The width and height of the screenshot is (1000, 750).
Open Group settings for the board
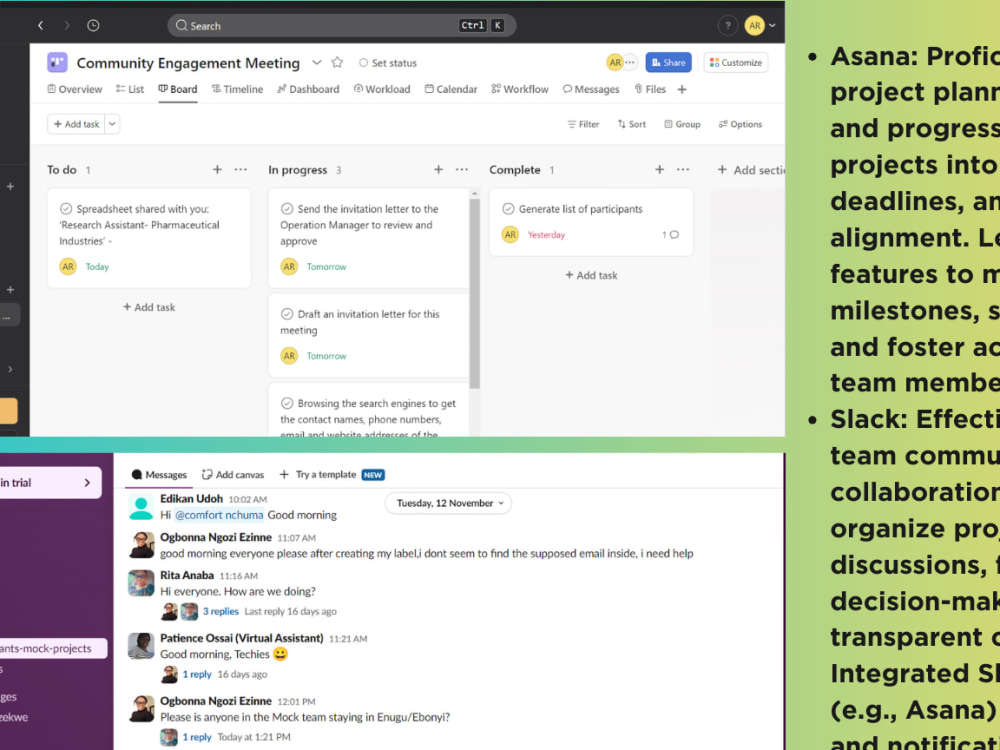coord(682,124)
